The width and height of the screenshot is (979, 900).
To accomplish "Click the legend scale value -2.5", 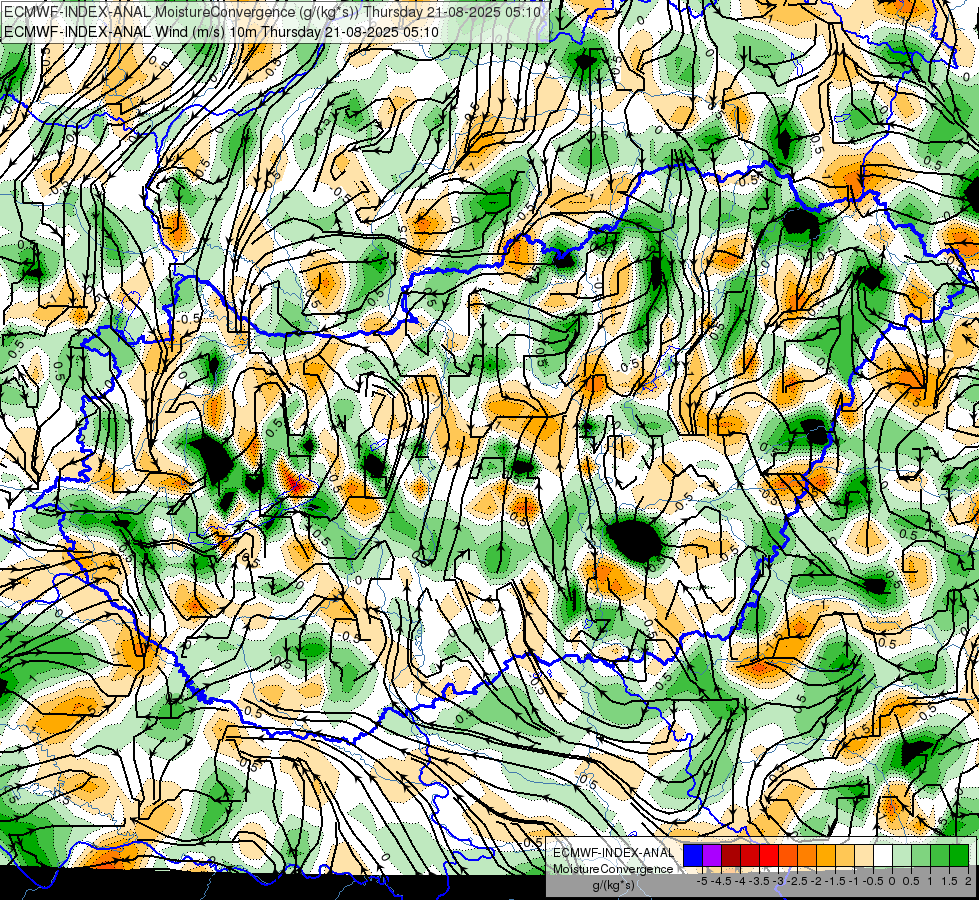I will tap(797, 881).
